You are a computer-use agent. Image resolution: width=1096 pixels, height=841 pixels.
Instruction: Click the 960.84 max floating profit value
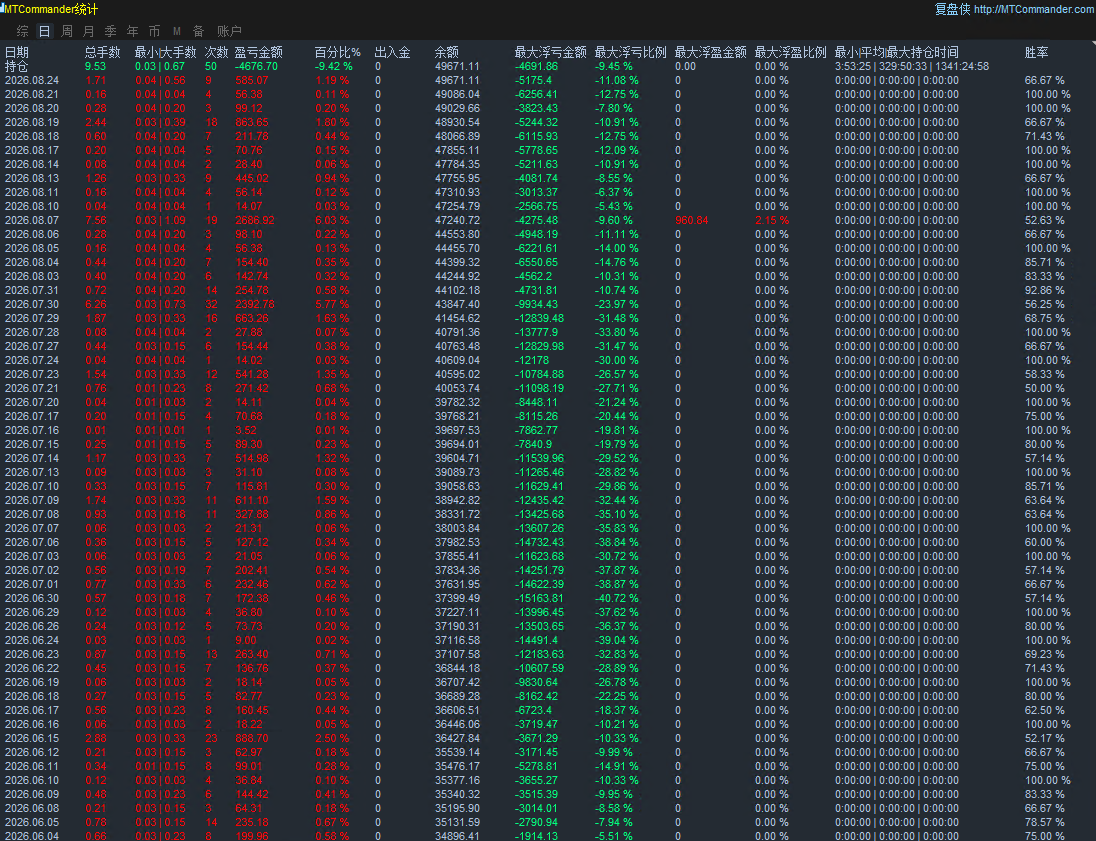tap(692, 220)
